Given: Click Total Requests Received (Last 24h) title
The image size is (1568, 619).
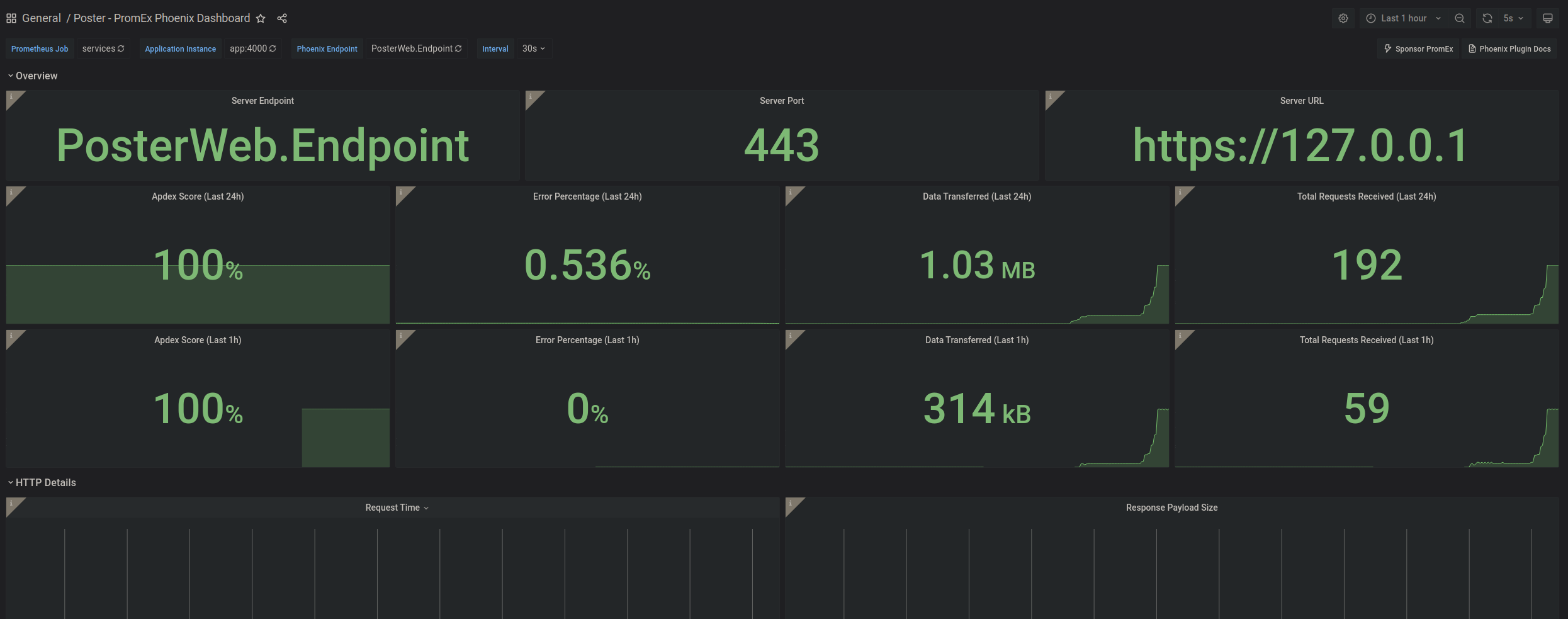Looking at the screenshot, I should [x=1367, y=196].
